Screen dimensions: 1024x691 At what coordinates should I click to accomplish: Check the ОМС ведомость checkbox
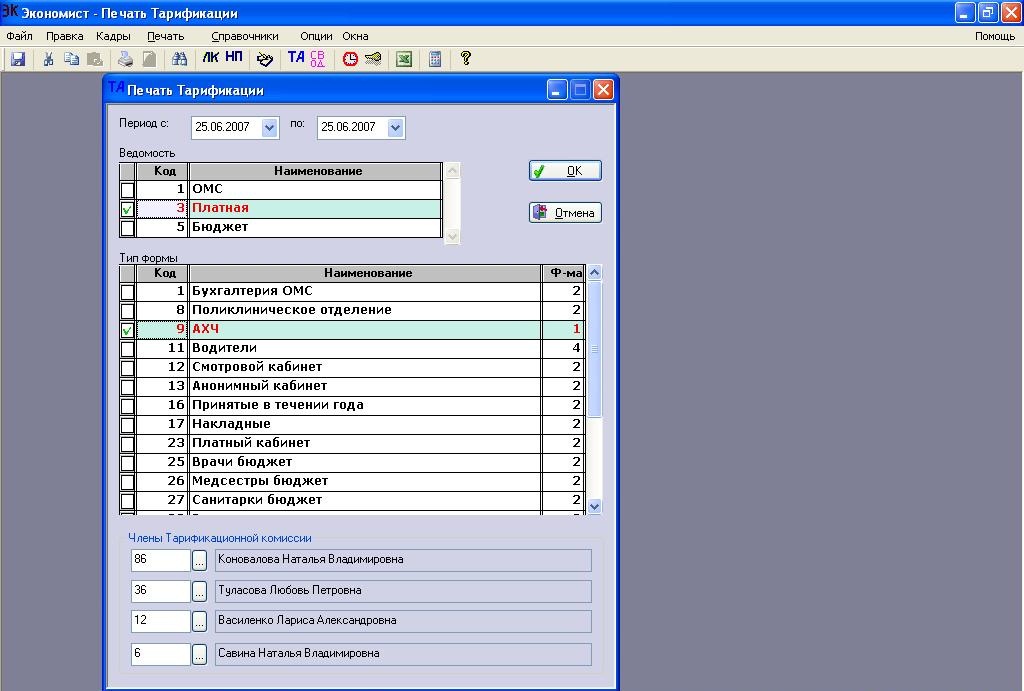(127, 190)
